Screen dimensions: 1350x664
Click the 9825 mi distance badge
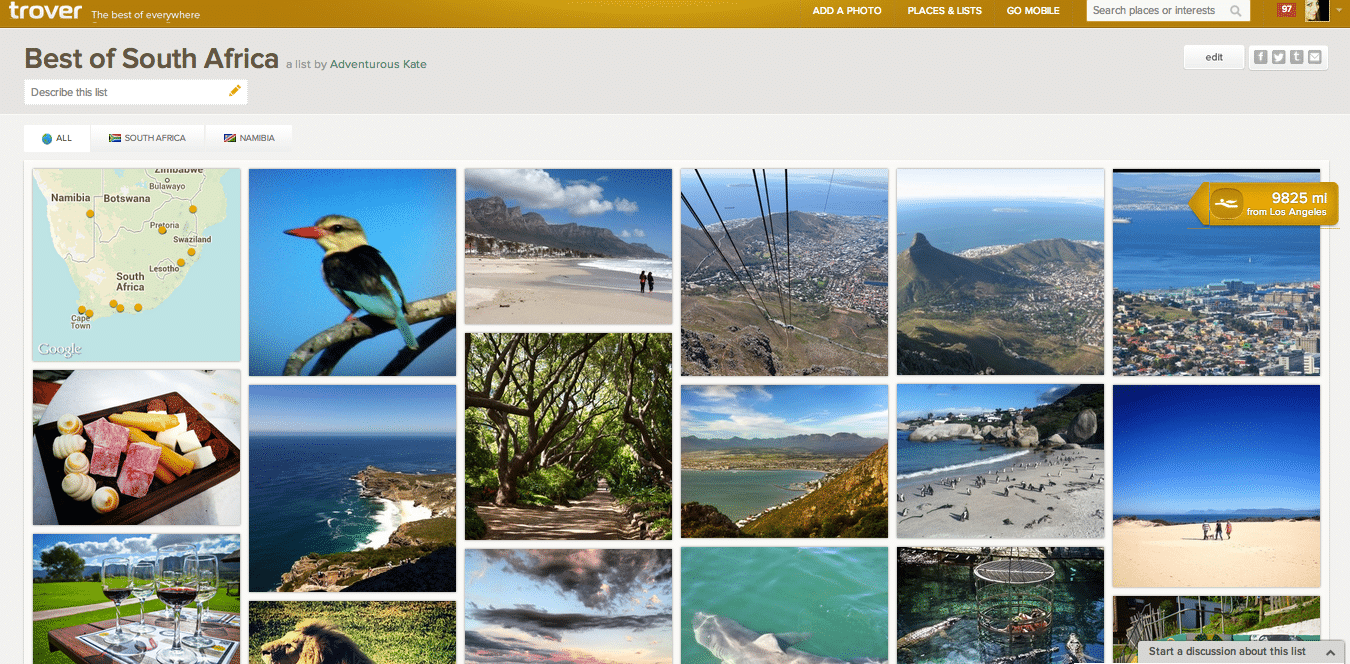pyautogui.click(x=1263, y=204)
